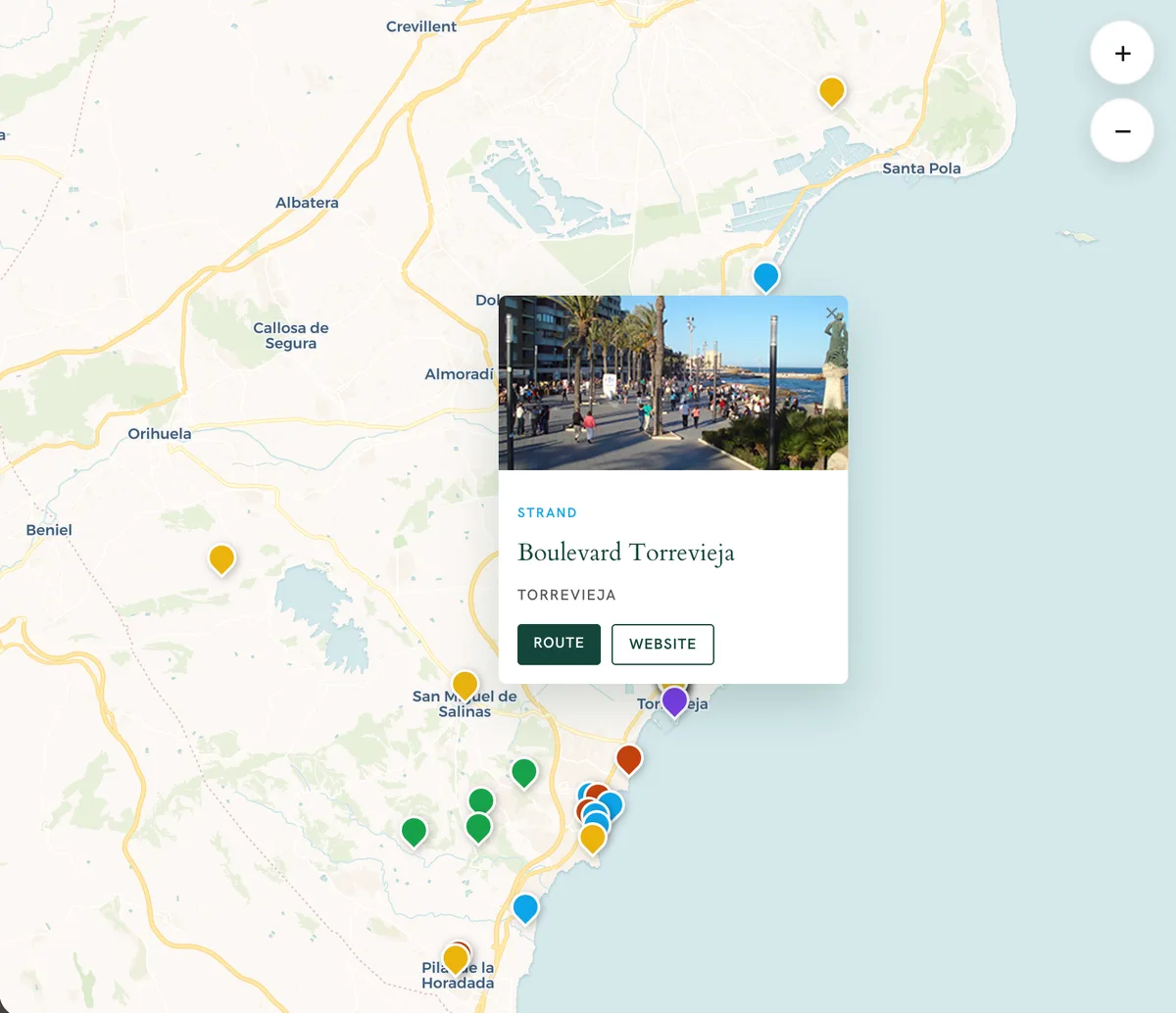
Task: Select yellow marker on San Miguel de Salinas
Action: coord(465,685)
